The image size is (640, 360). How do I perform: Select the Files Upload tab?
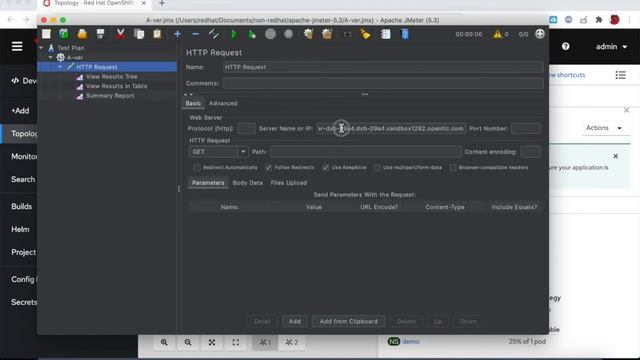[289, 183]
